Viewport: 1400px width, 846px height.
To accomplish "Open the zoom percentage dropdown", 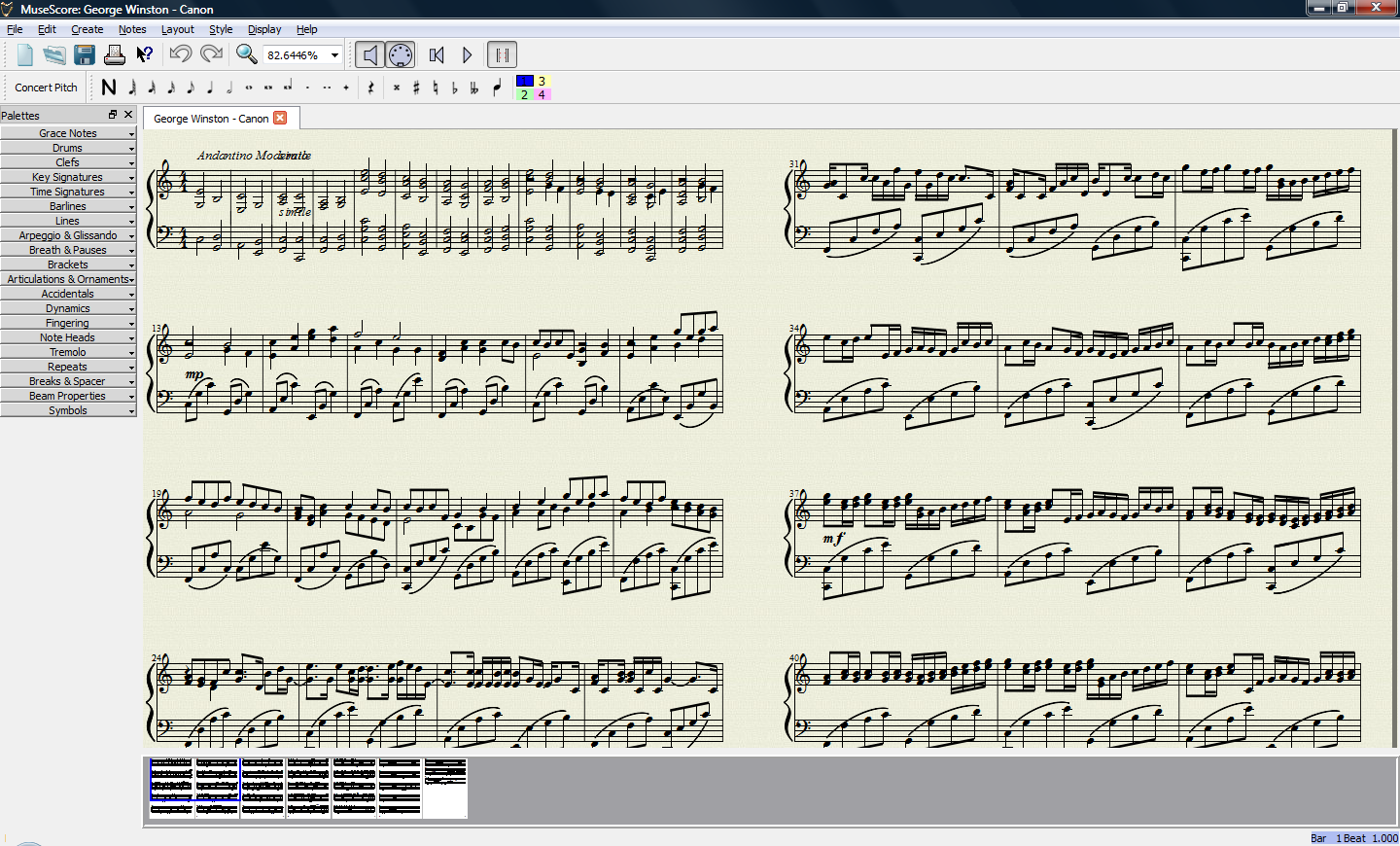I will pyautogui.click(x=334, y=55).
